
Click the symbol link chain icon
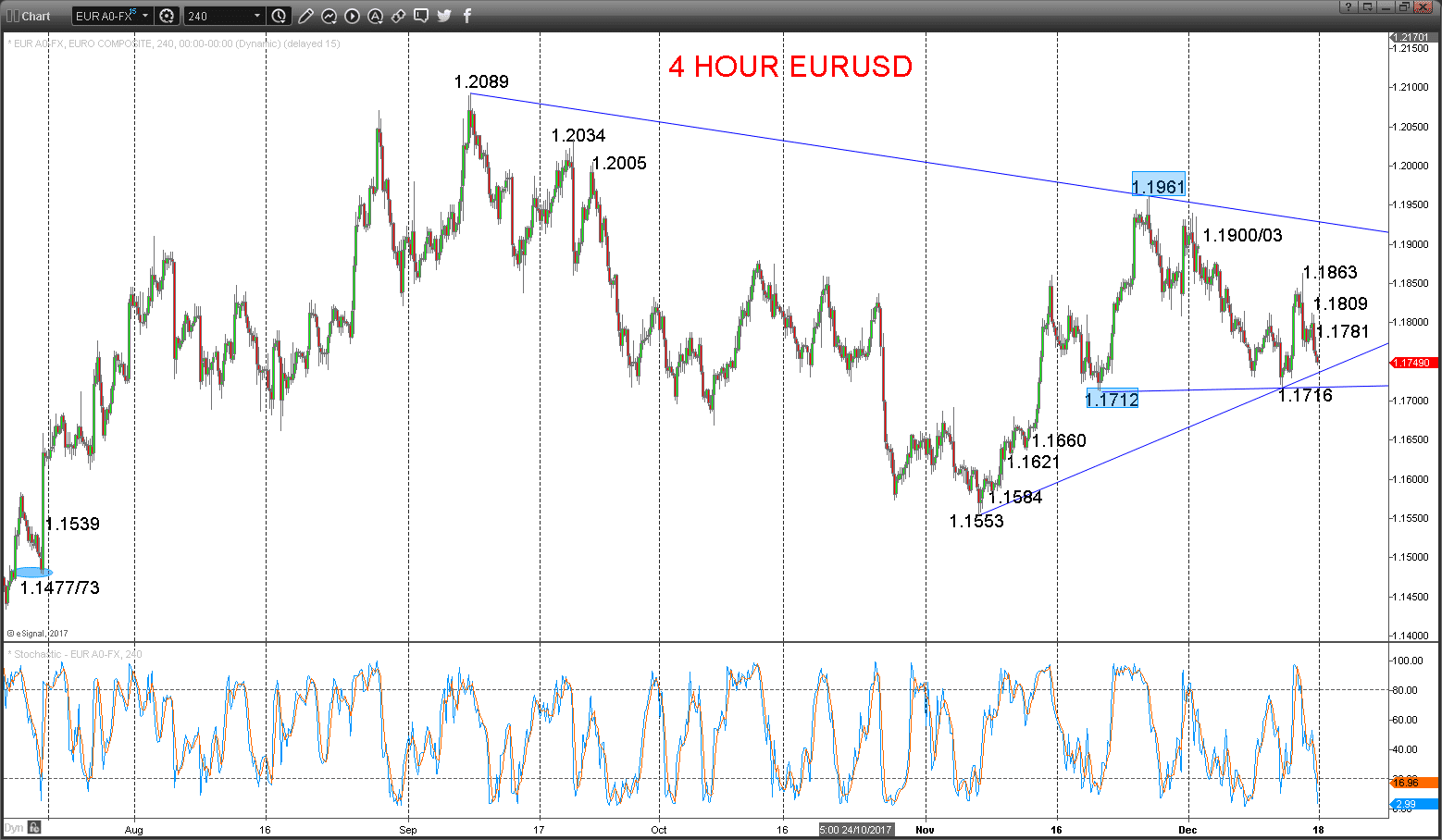tap(398, 16)
